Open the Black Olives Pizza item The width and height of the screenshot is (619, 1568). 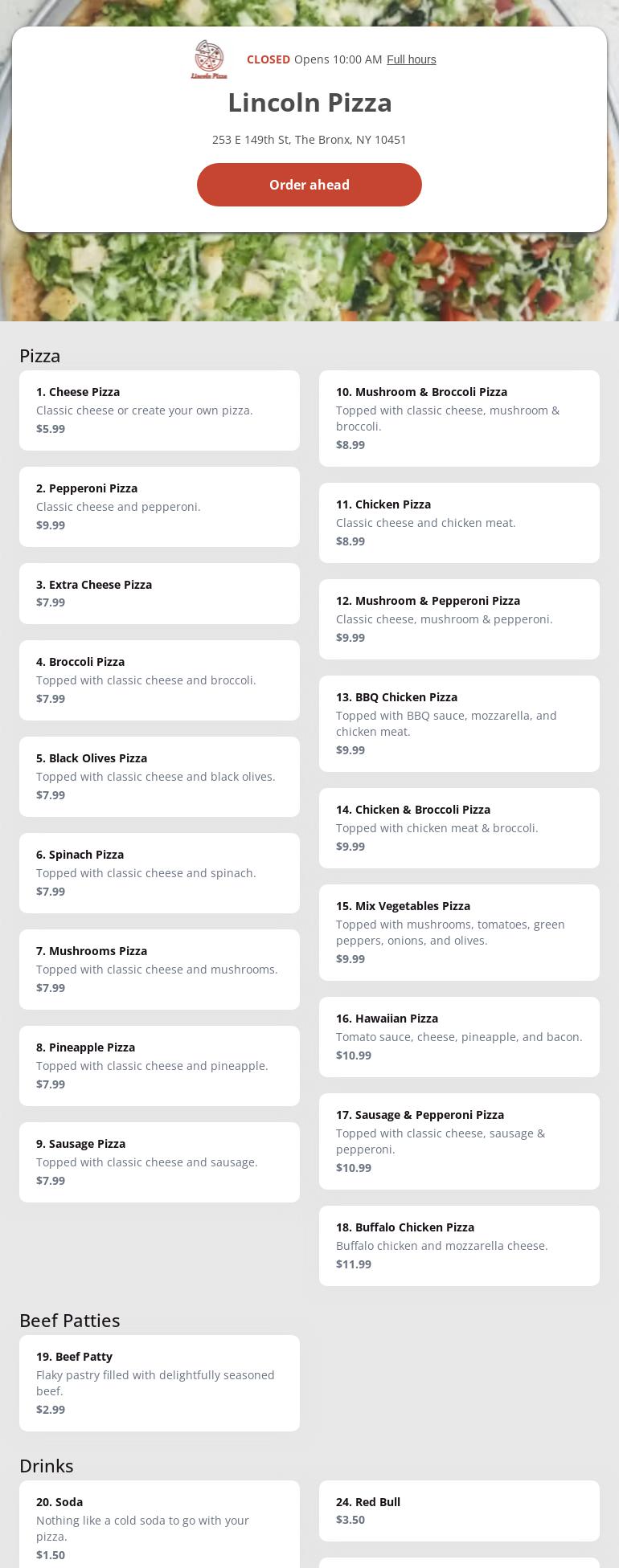coord(159,776)
